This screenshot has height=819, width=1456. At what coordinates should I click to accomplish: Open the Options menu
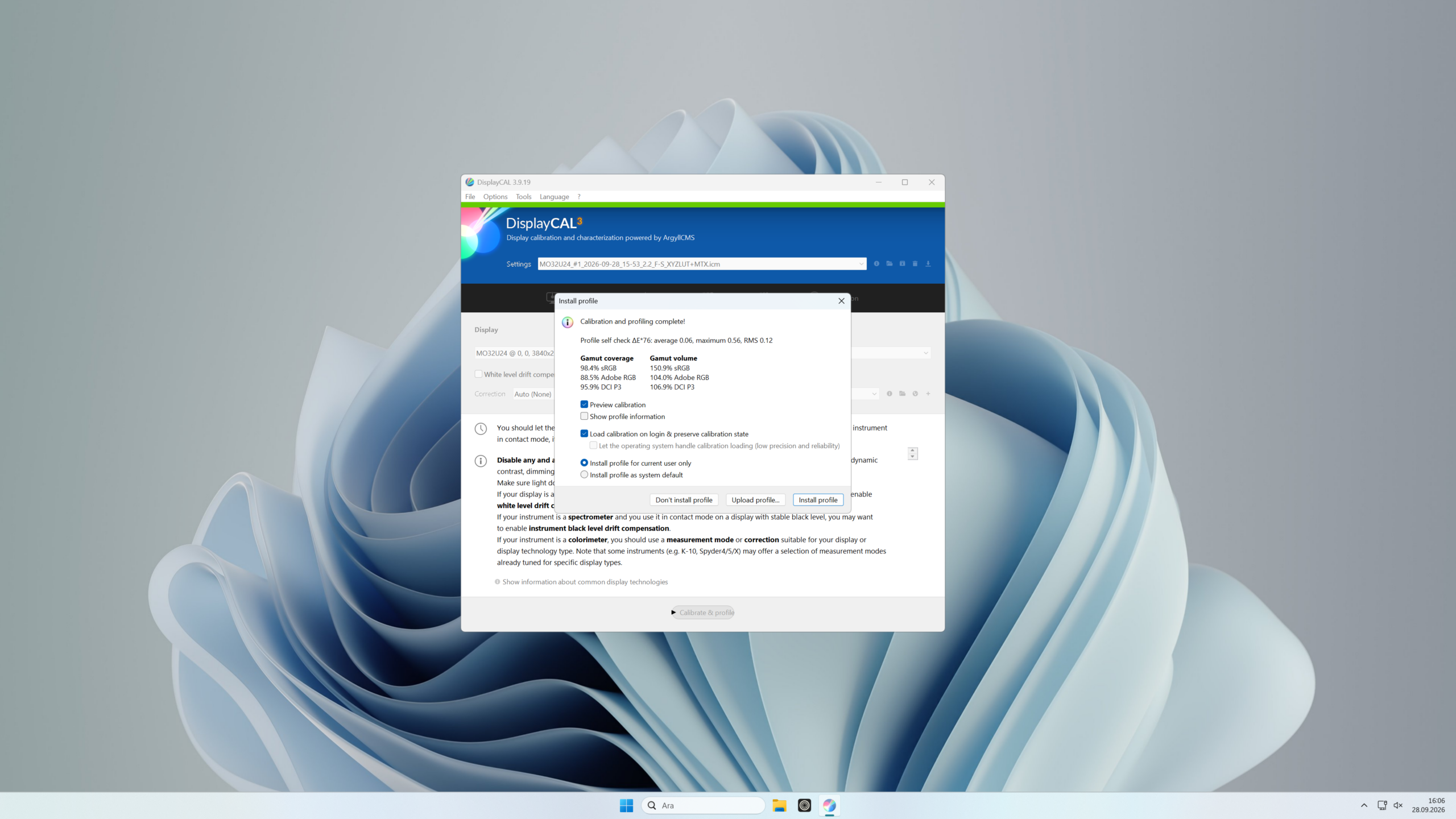(x=495, y=197)
